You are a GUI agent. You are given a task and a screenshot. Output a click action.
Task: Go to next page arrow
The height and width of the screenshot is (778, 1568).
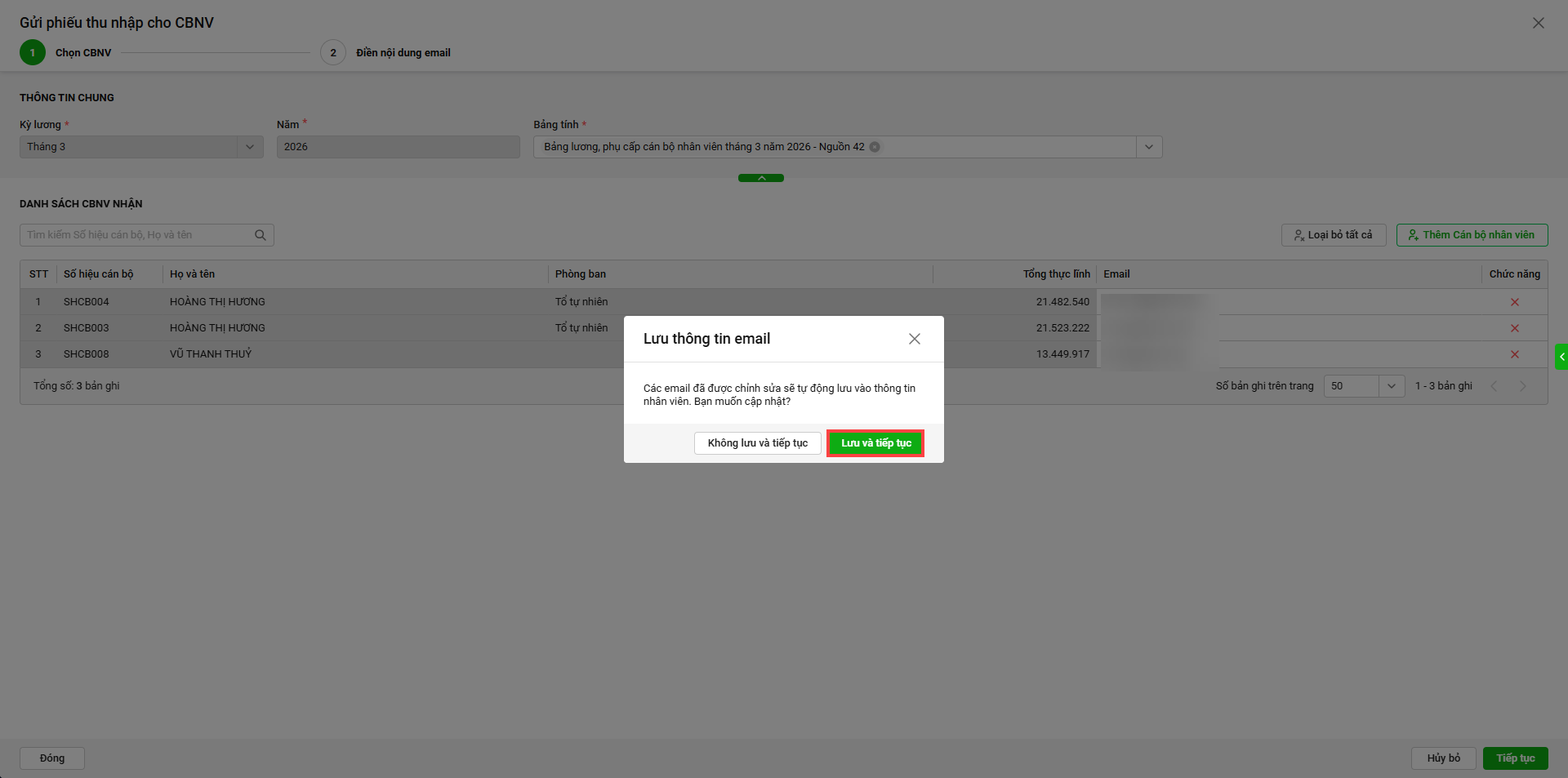point(1522,386)
